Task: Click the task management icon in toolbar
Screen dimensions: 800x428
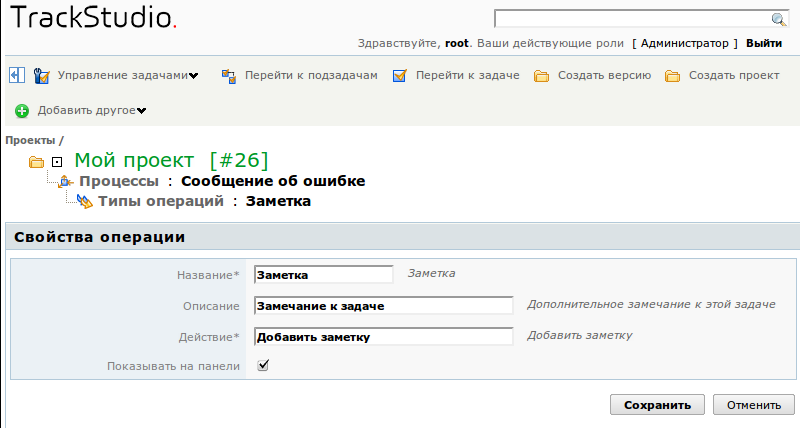Action: (42, 76)
